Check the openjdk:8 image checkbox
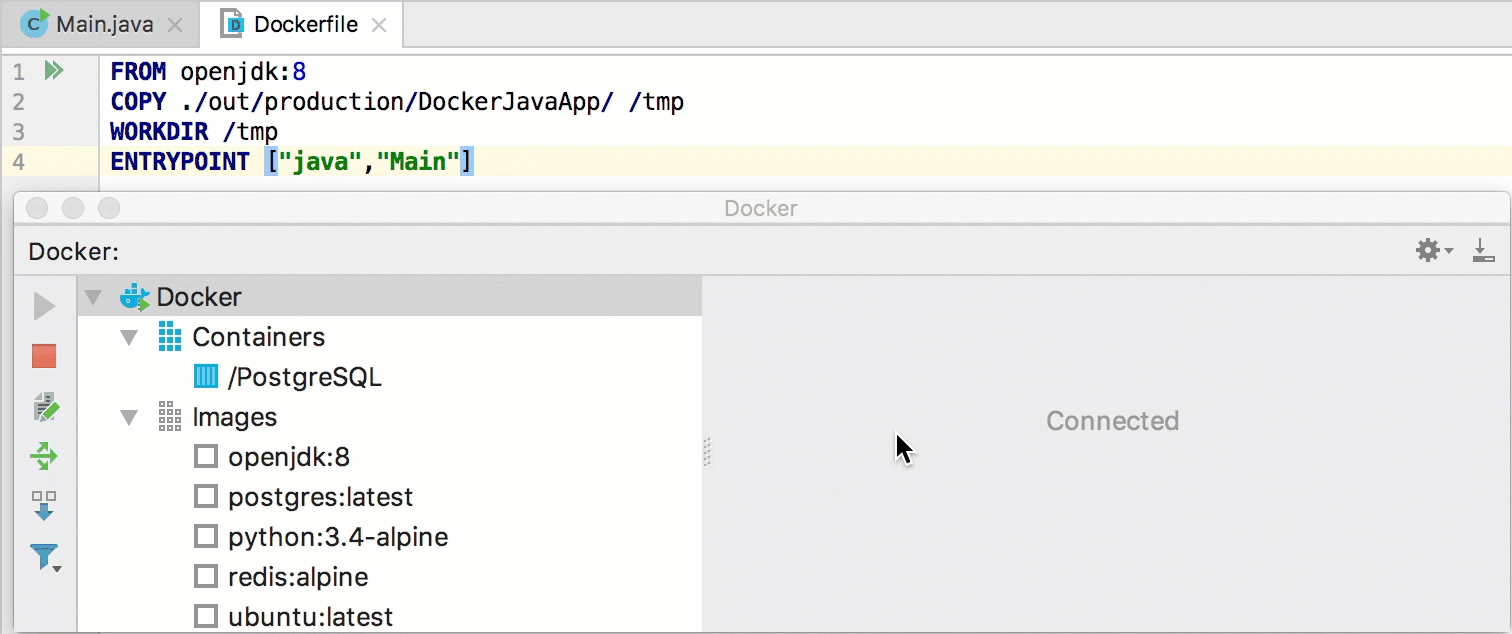1512x634 pixels. coord(206,456)
